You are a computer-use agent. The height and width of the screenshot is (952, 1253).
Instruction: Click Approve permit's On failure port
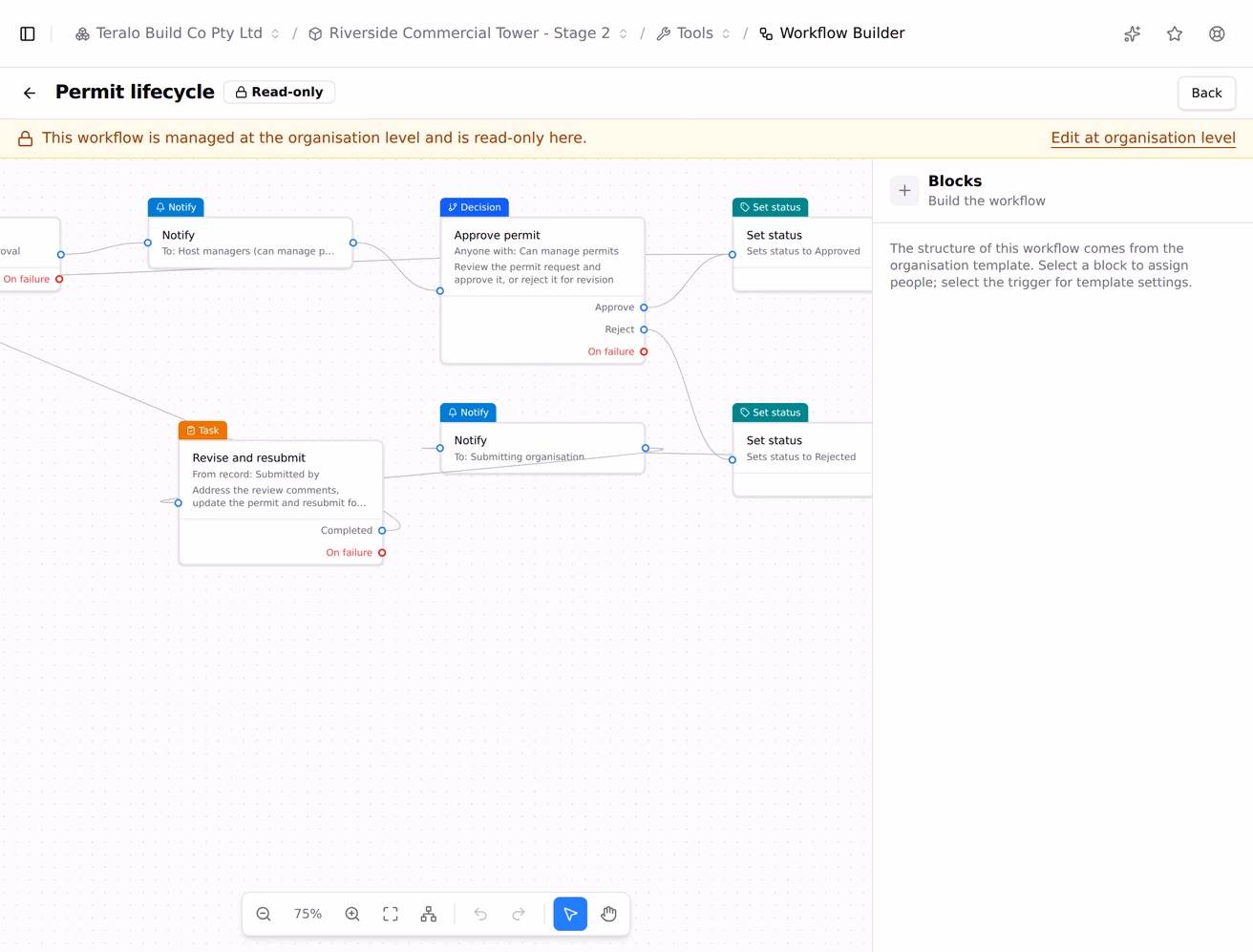pos(644,351)
